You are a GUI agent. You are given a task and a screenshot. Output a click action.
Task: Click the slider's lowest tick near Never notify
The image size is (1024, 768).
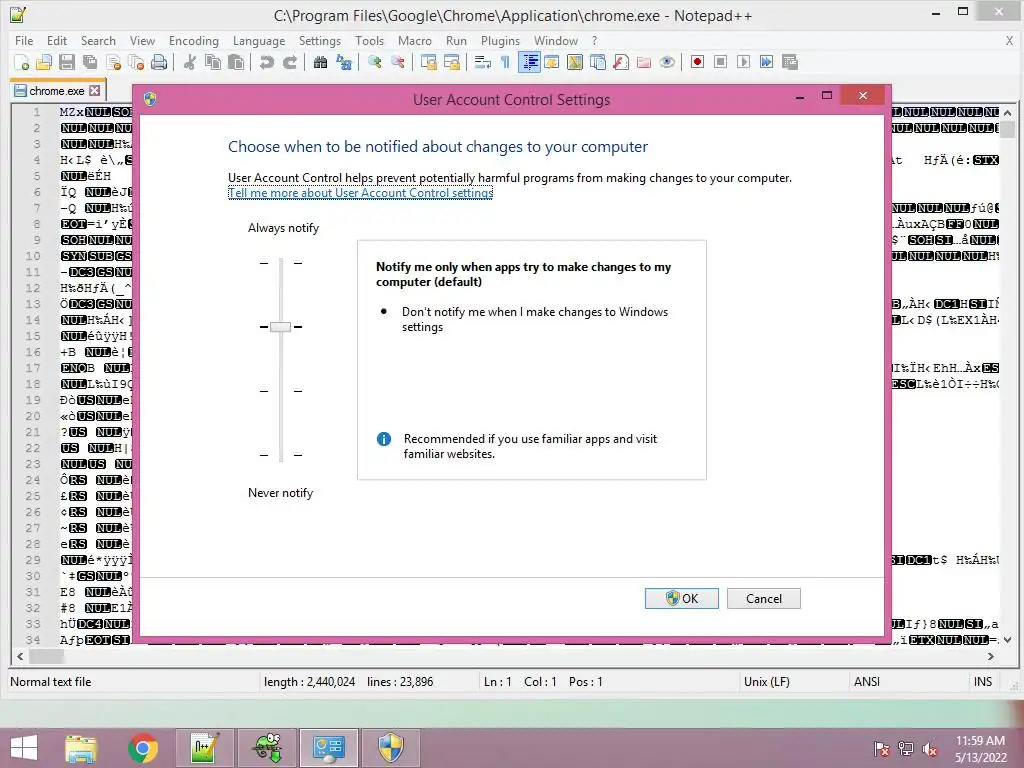pos(281,455)
